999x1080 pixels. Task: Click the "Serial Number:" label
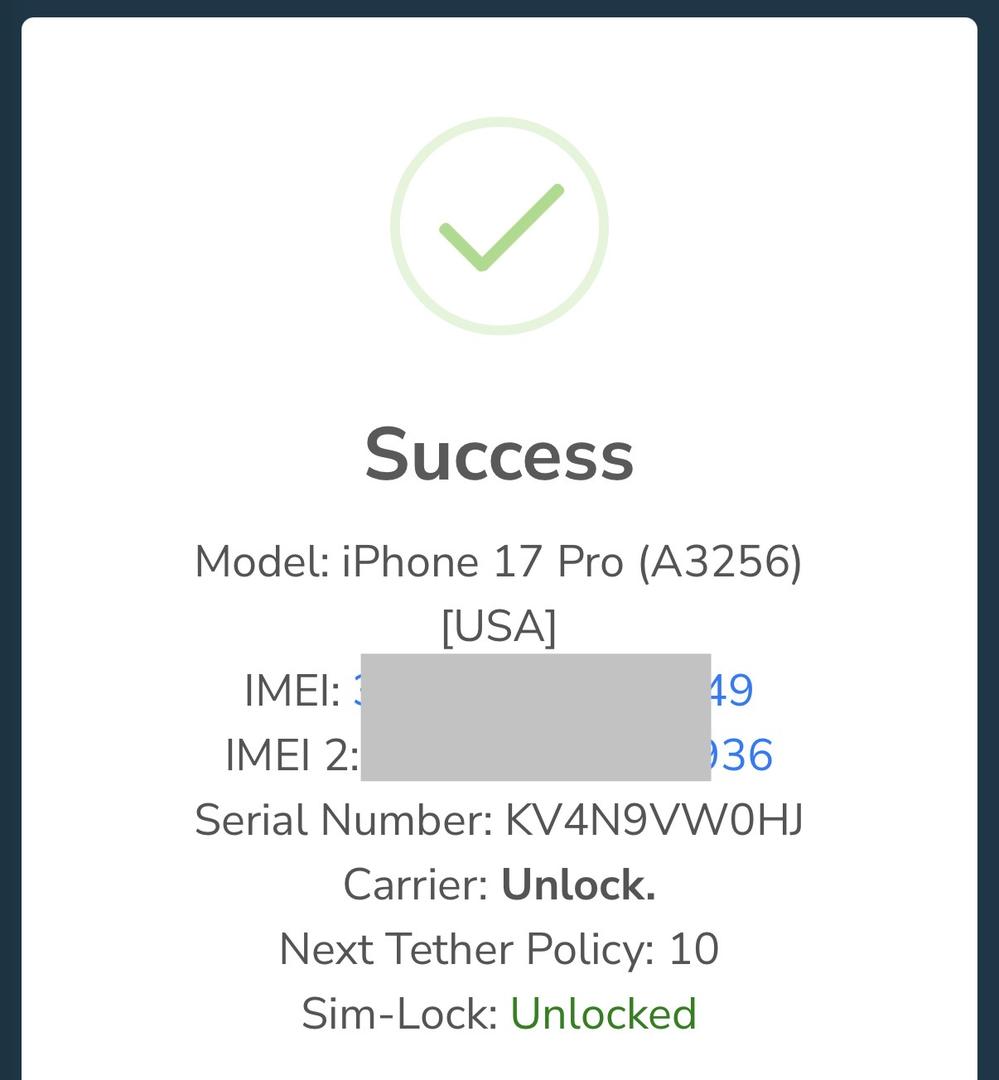pyautogui.click(x=343, y=821)
